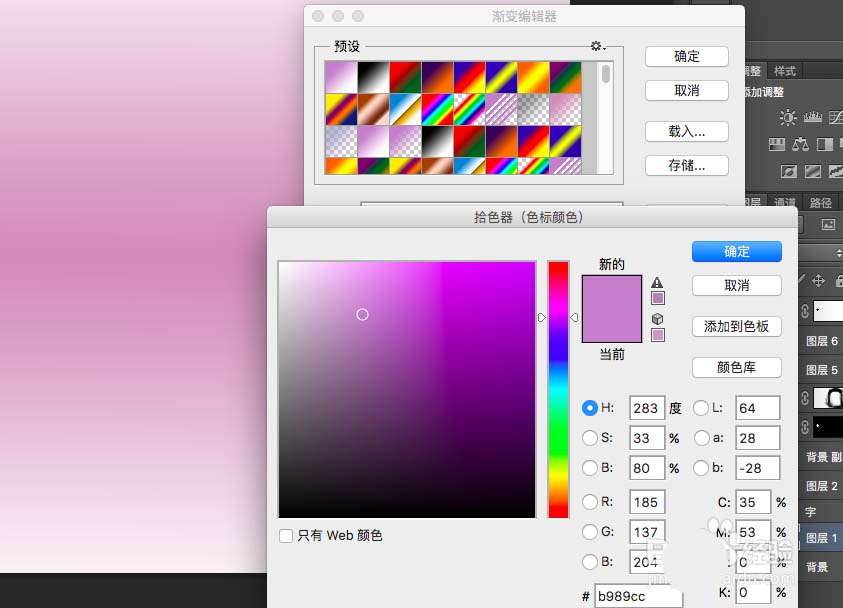Click the in-gamut color small swatch
Screen dimensions: 843x608
pos(658,298)
